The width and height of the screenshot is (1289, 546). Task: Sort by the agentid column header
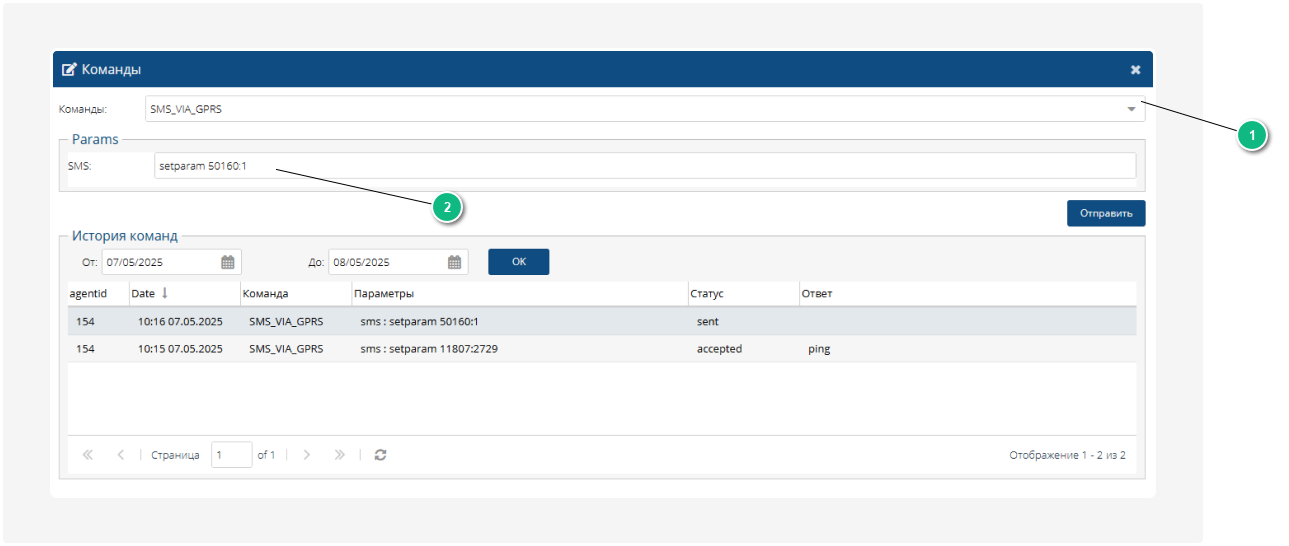[98, 294]
